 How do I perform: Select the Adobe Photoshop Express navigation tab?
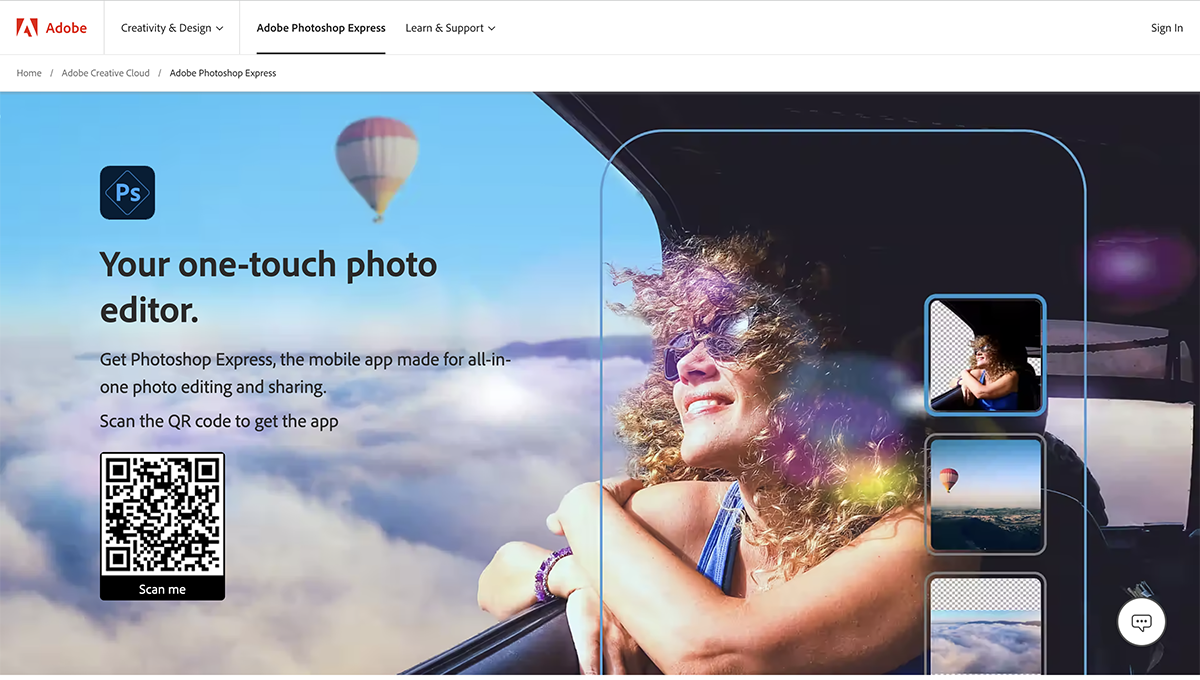pos(321,28)
